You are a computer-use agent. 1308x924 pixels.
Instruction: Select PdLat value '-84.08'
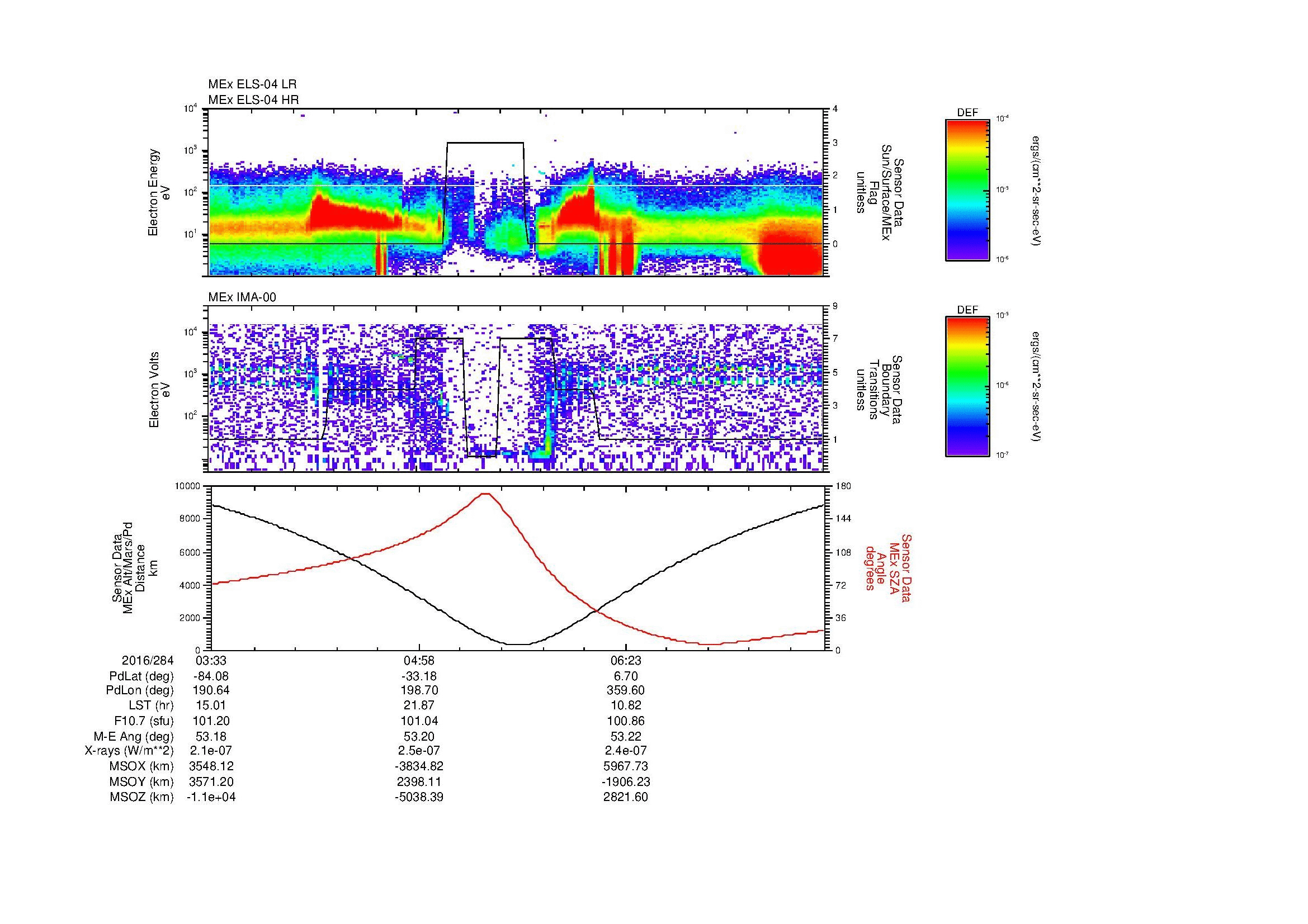point(211,676)
